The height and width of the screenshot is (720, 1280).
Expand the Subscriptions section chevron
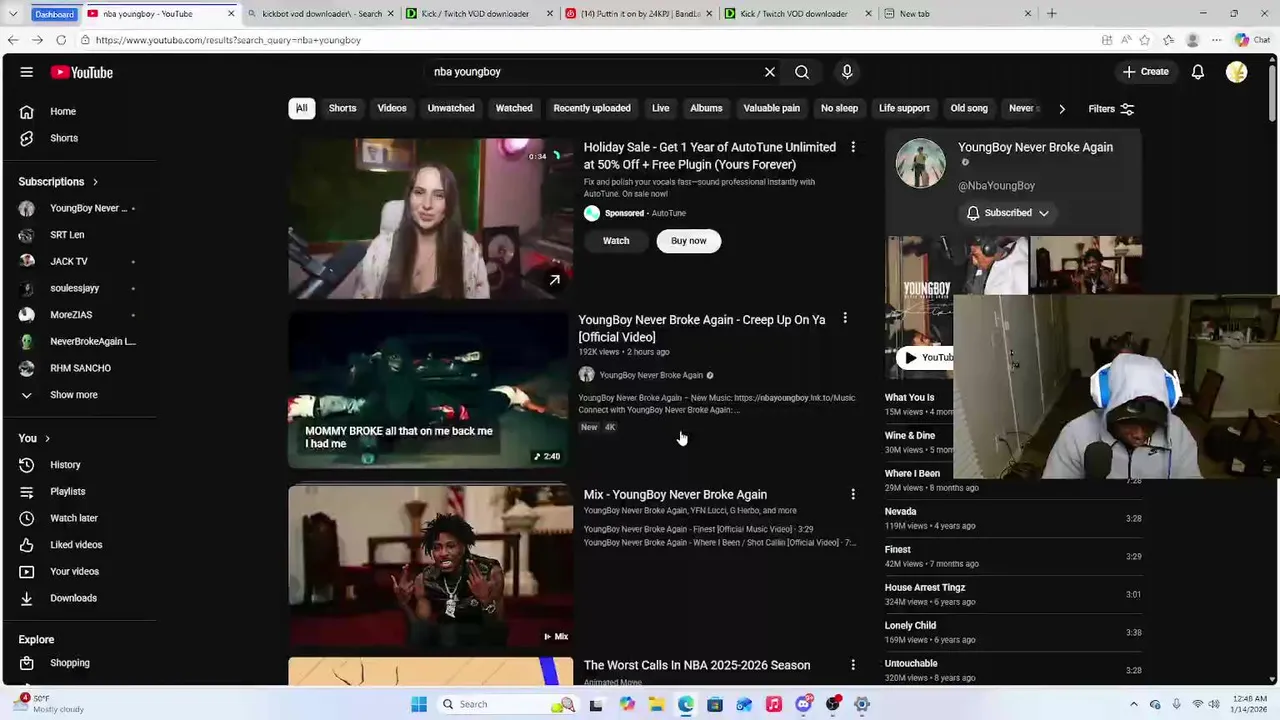point(95,182)
